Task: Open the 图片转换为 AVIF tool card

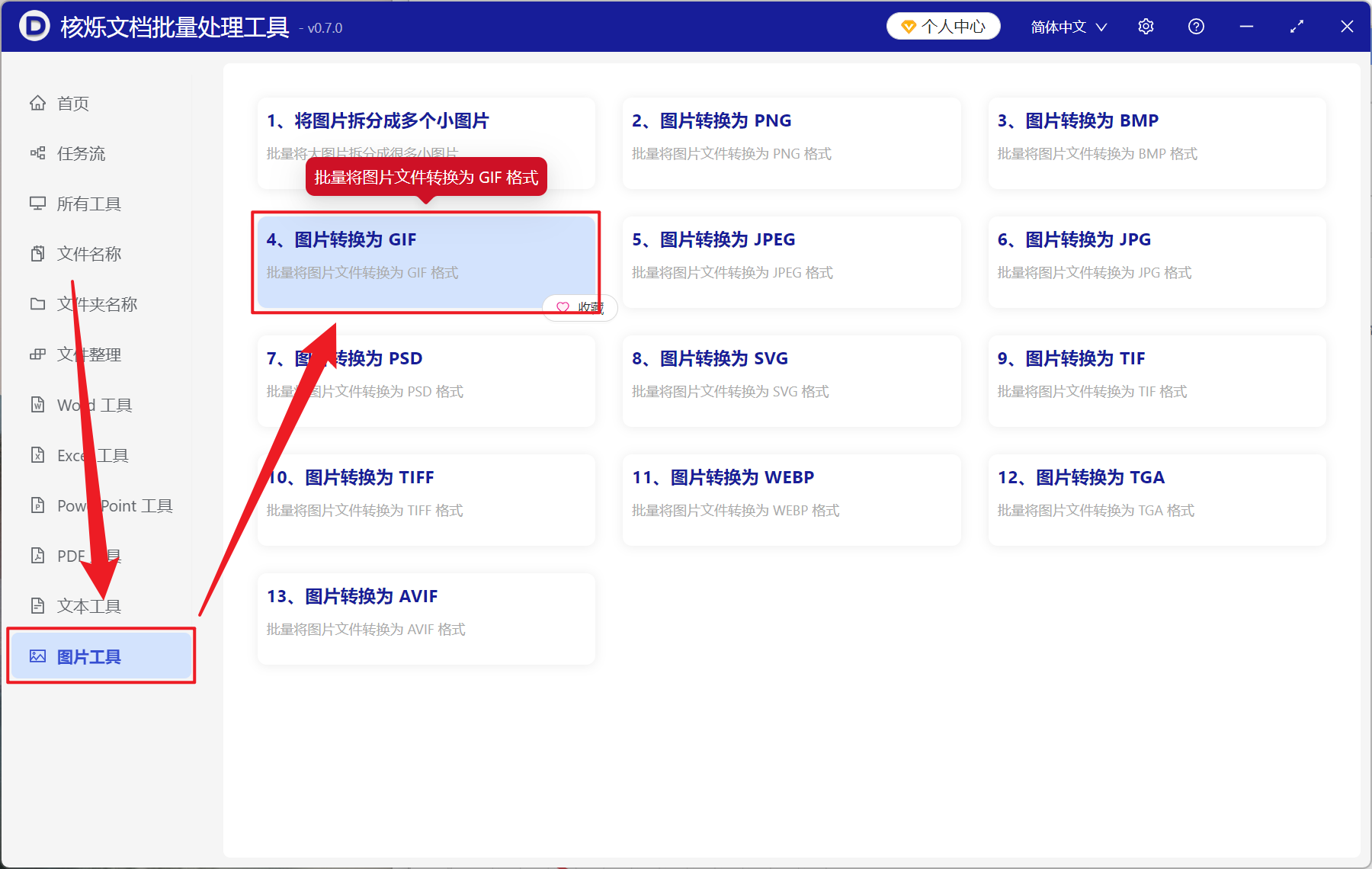Action: coord(426,618)
